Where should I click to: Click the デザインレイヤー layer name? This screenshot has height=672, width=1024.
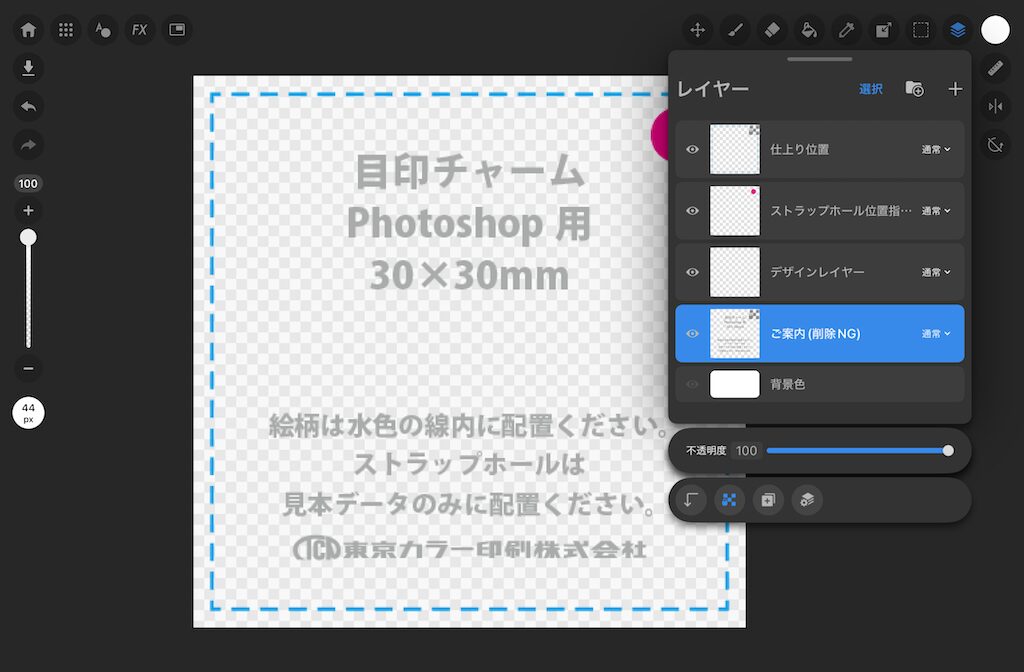tap(817, 272)
